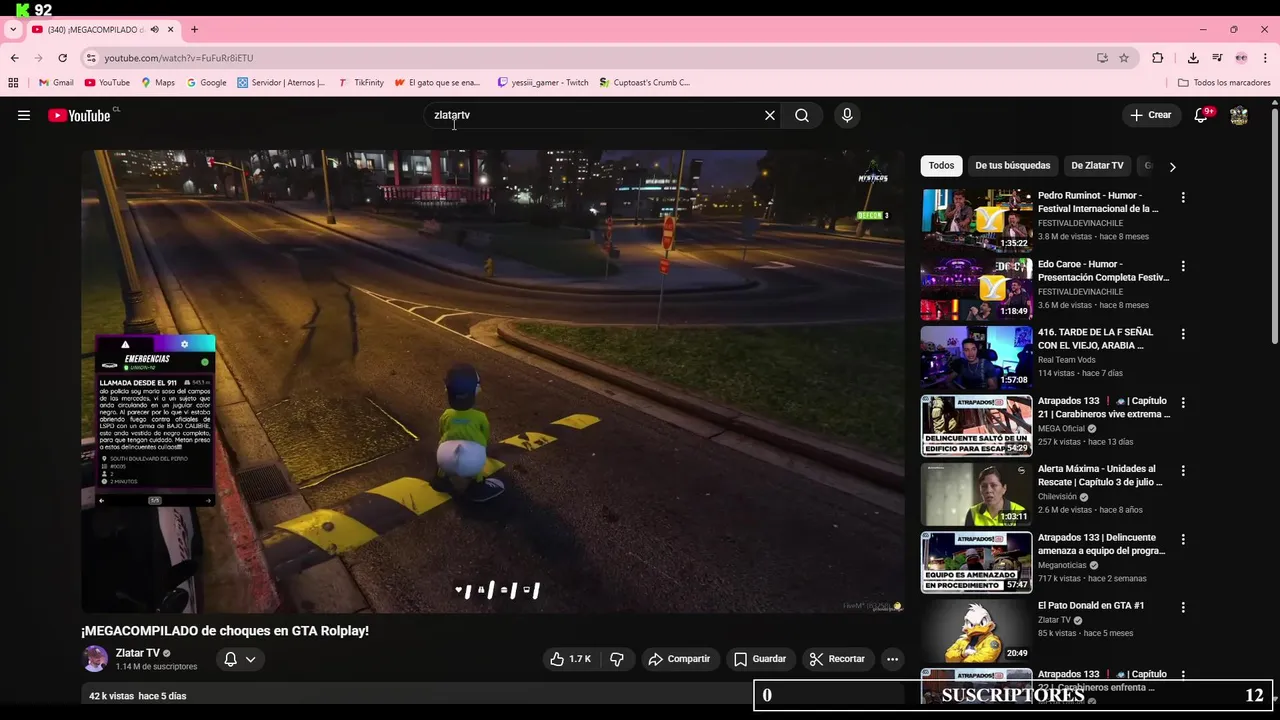The height and width of the screenshot is (720, 1280).
Task: Toggle subscription notification bell for Zlatar TV
Action: pos(239,659)
